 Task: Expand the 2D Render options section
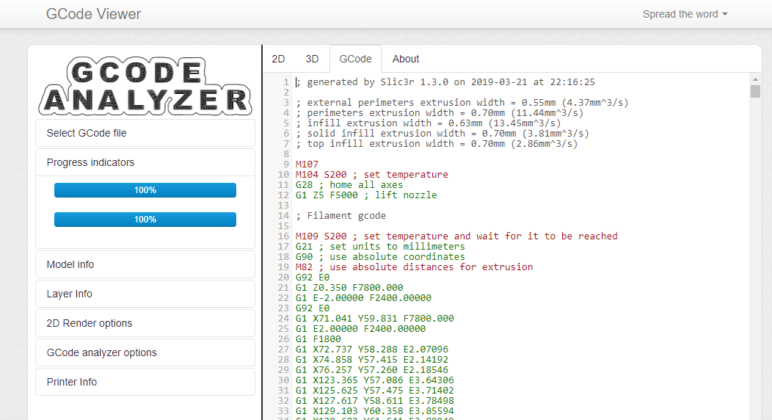(x=145, y=323)
